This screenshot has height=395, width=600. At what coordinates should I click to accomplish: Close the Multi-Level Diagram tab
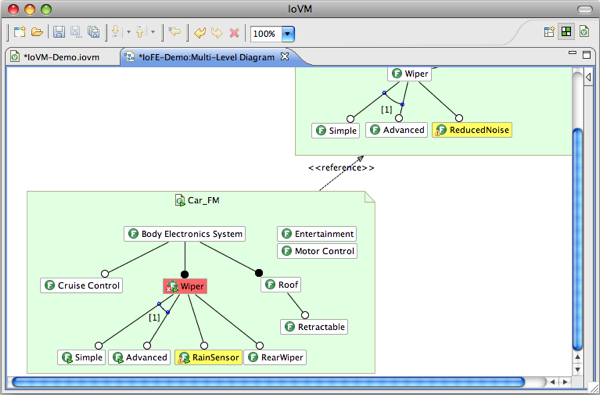[285, 57]
